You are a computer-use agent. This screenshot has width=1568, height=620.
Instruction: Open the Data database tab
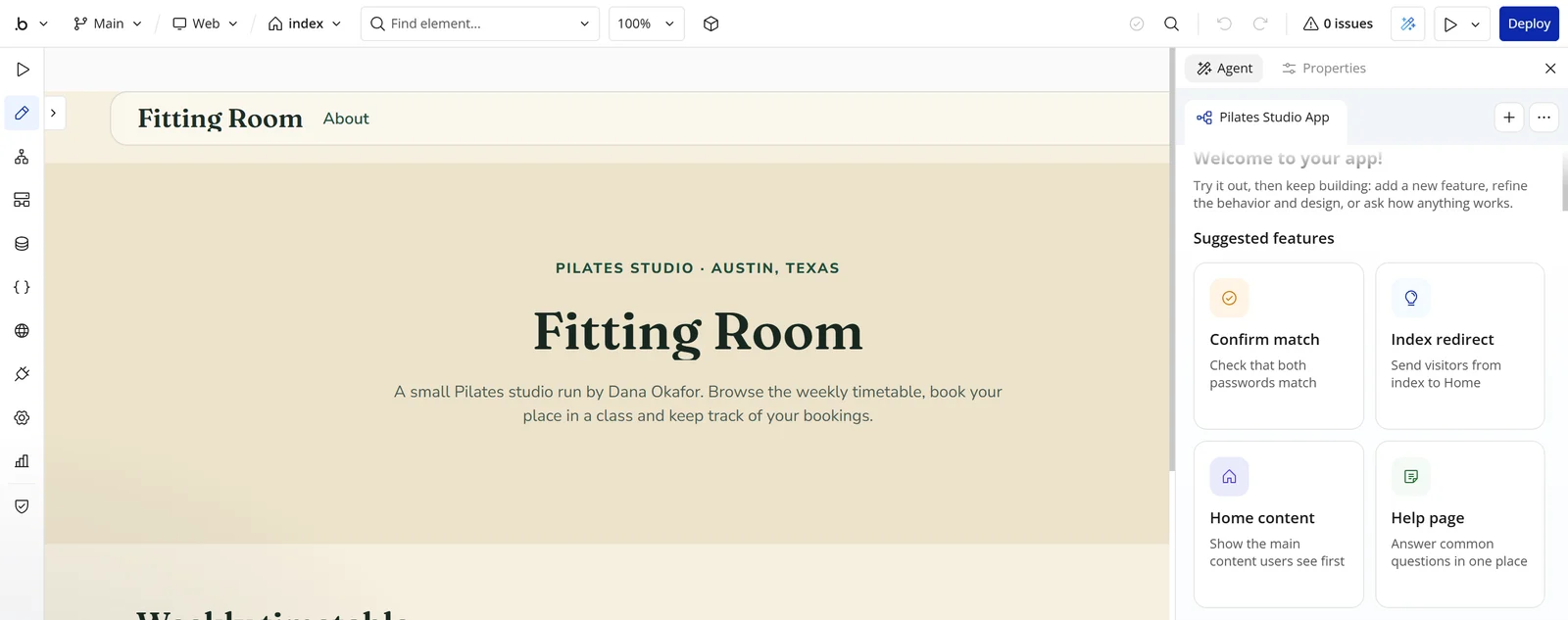point(22,244)
